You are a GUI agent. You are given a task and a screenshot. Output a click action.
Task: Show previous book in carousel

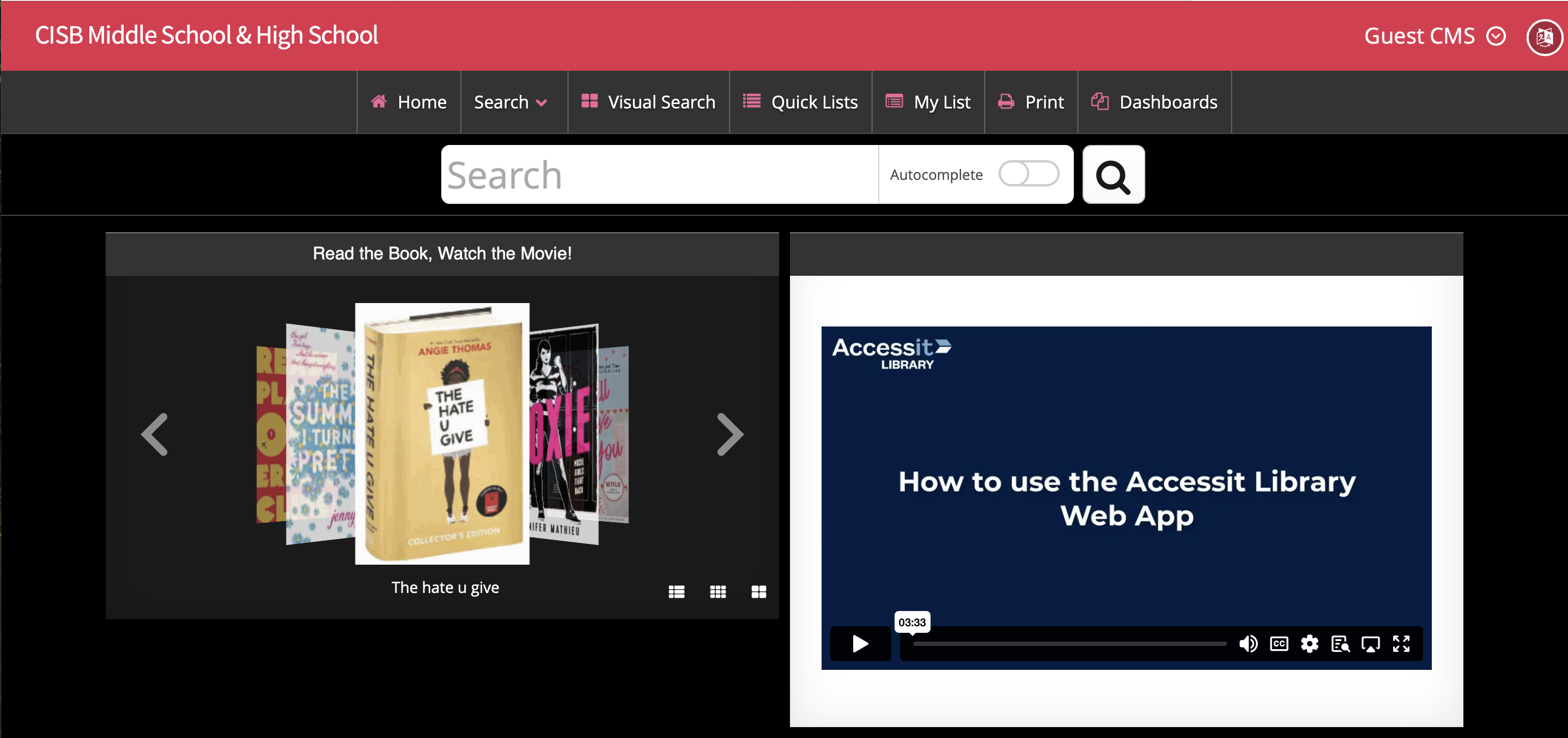[154, 434]
